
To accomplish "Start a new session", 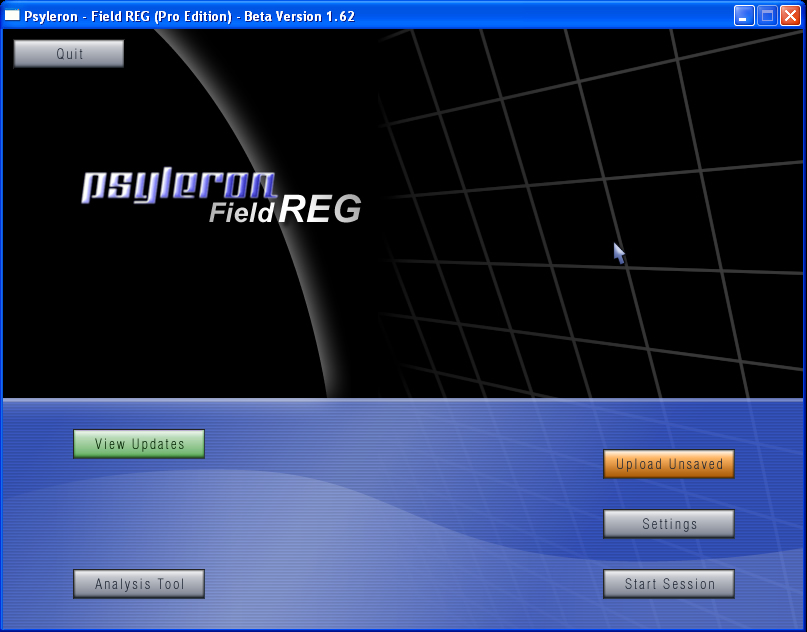I will pos(669,584).
